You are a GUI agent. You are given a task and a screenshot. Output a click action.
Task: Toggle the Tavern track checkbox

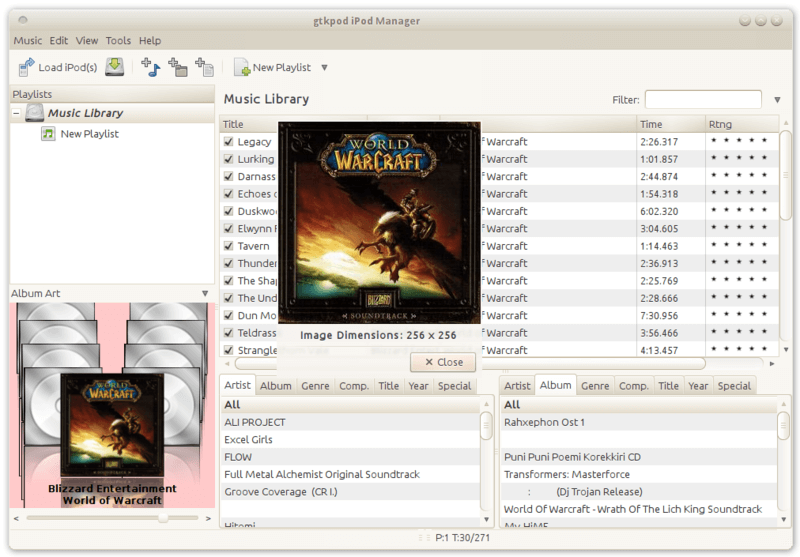pos(229,246)
